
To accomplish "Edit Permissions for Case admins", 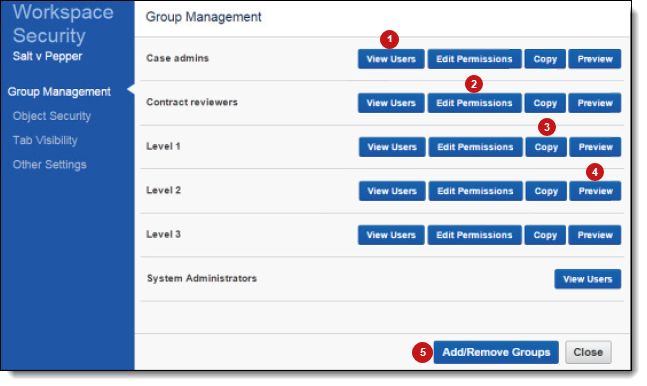I will [474, 59].
